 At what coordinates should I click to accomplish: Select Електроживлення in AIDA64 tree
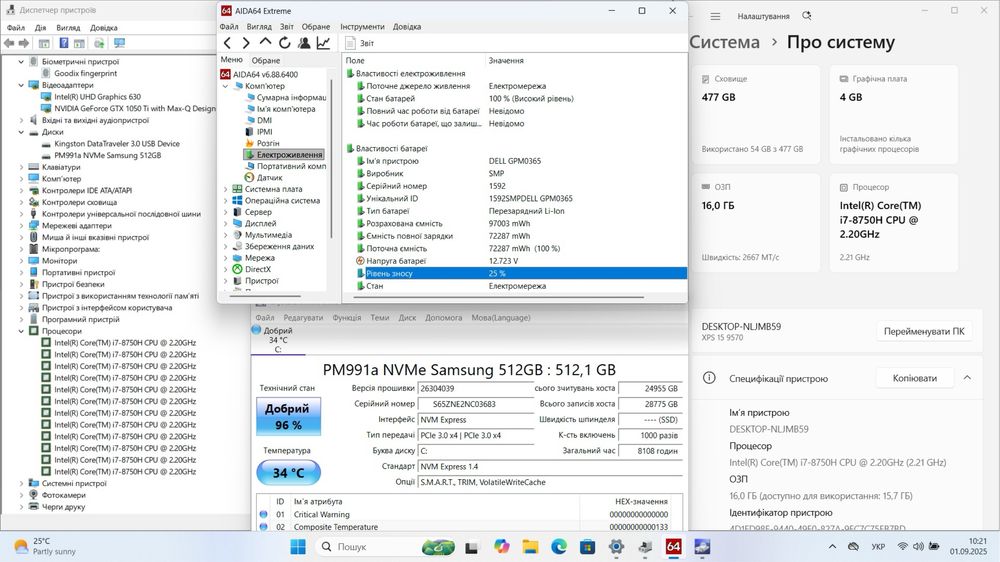tap(284, 155)
